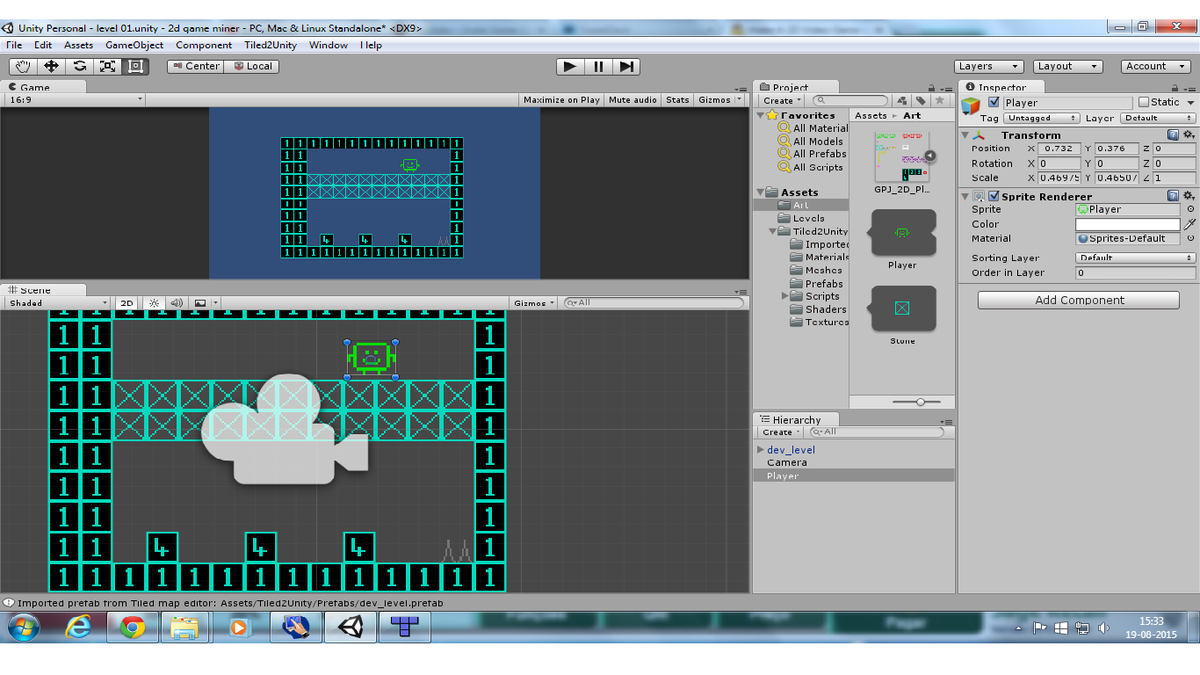Screen dimensions: 1200x675
Task: Click the Add Component button
Action: pyautogui.click(x=1079, y=300)
